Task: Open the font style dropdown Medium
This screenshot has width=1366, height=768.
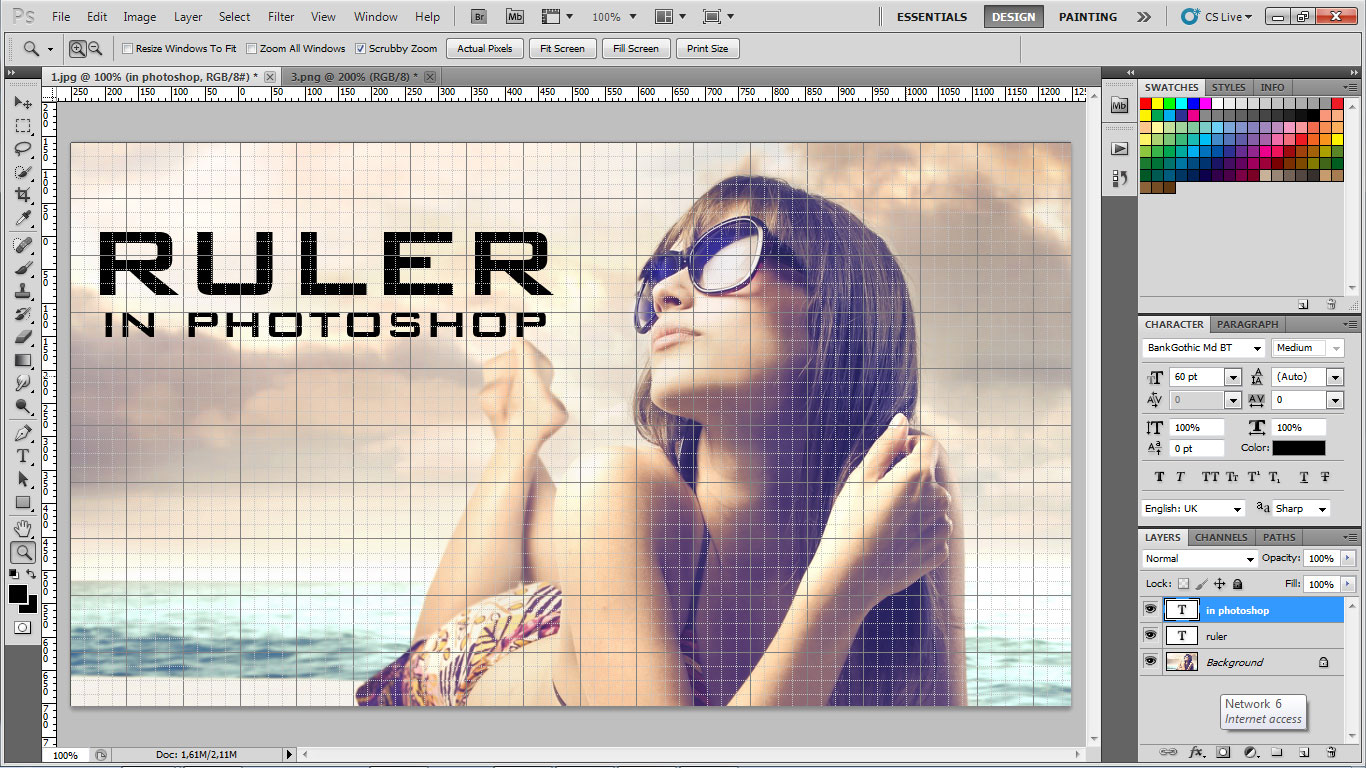Action: click(1335, 348)
